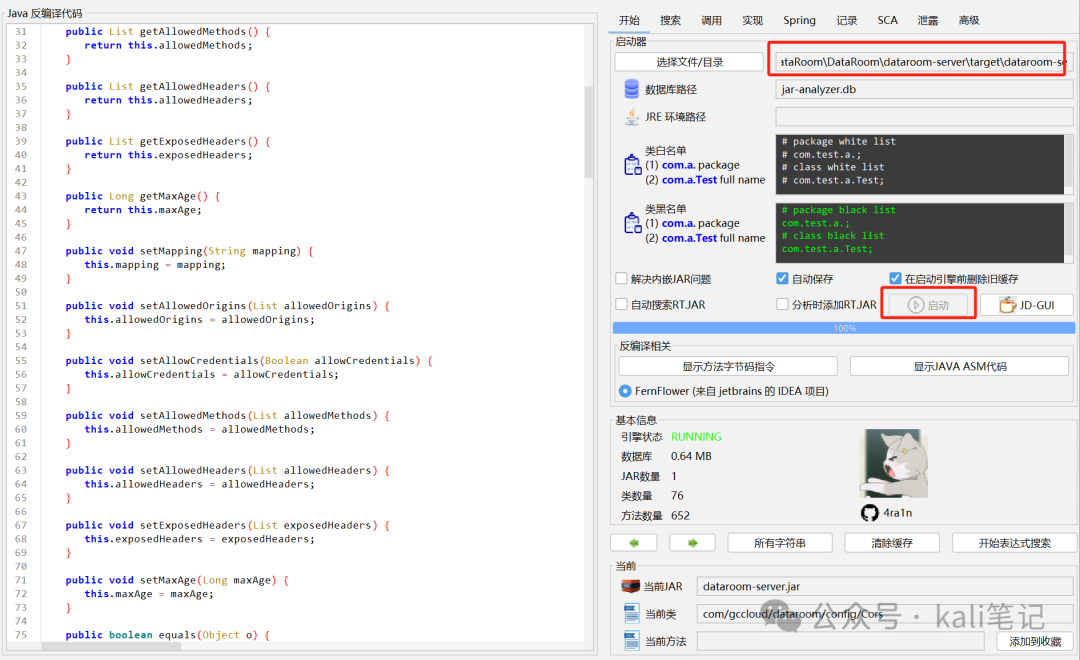Uncheck the auto save checkbox

pyautogui.click(x=782, y=278)
